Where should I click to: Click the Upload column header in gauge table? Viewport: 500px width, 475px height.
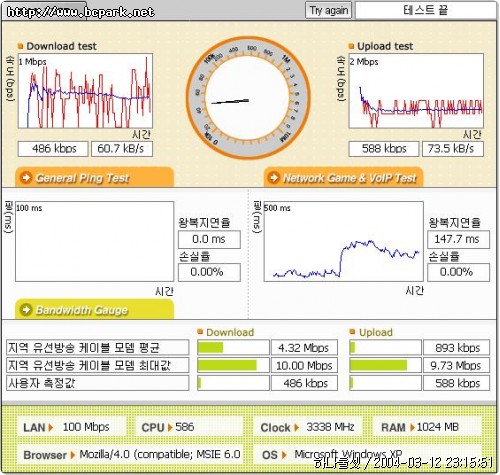(x=371, y=332)
